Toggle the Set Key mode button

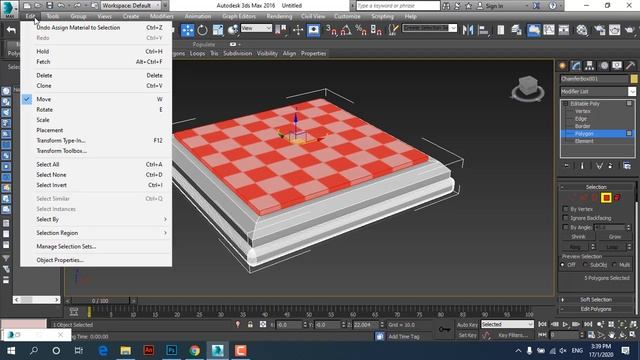(467, 335)
